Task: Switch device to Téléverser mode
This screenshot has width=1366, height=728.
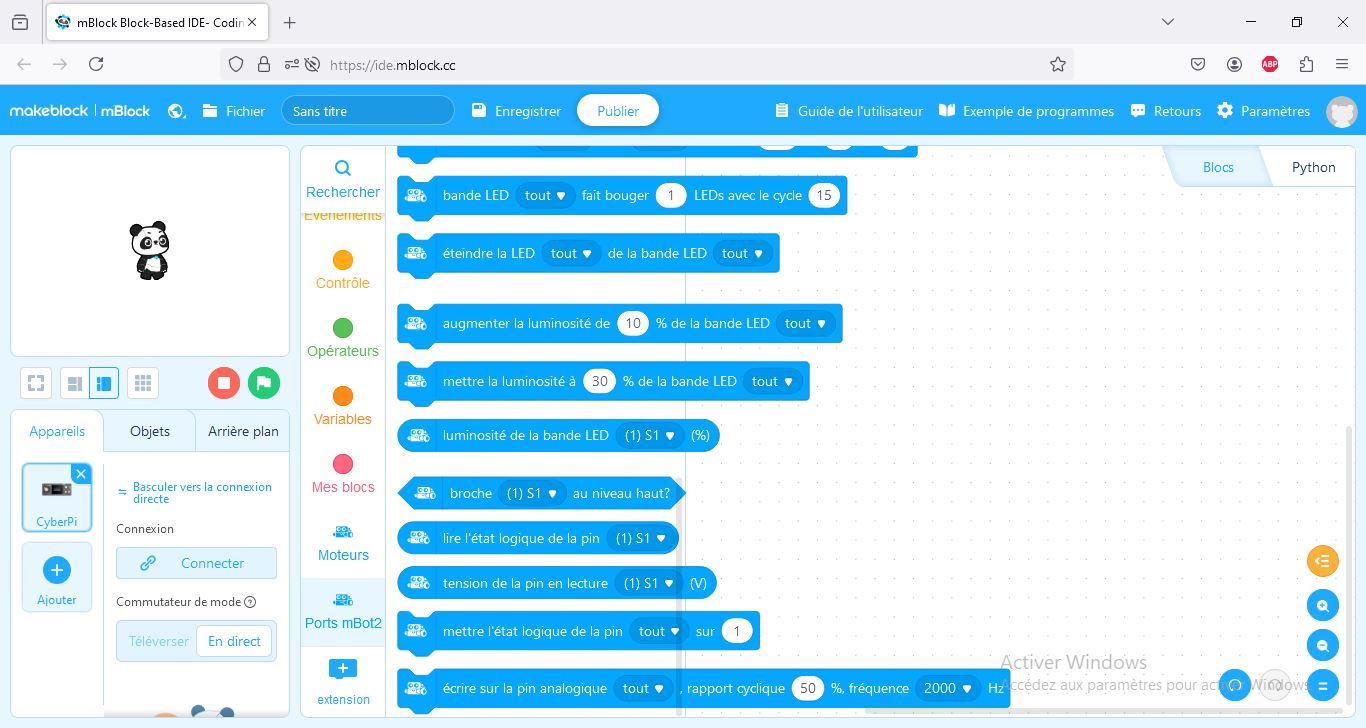Action: (158, 641)
